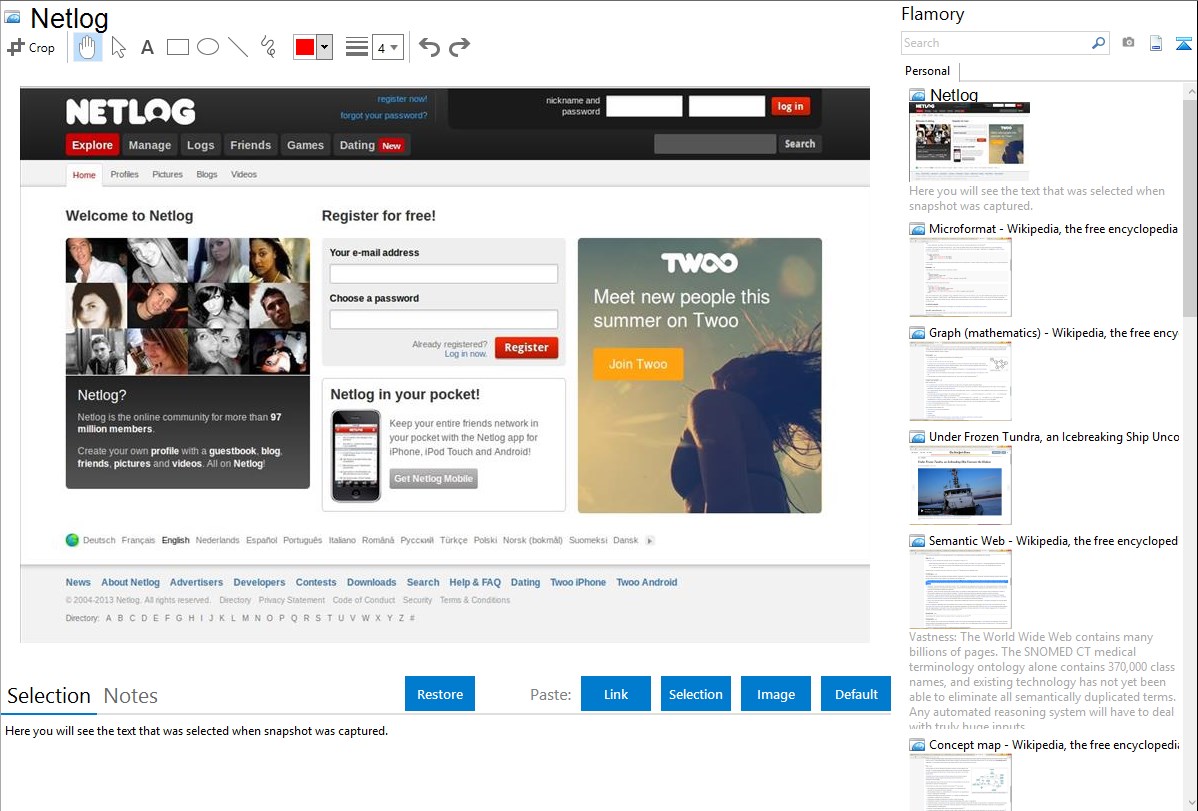This screenshot has height=811, width=1198.
Task: Click the blue arrow icon beside the page icon
Action: (x=1183, y=43)
